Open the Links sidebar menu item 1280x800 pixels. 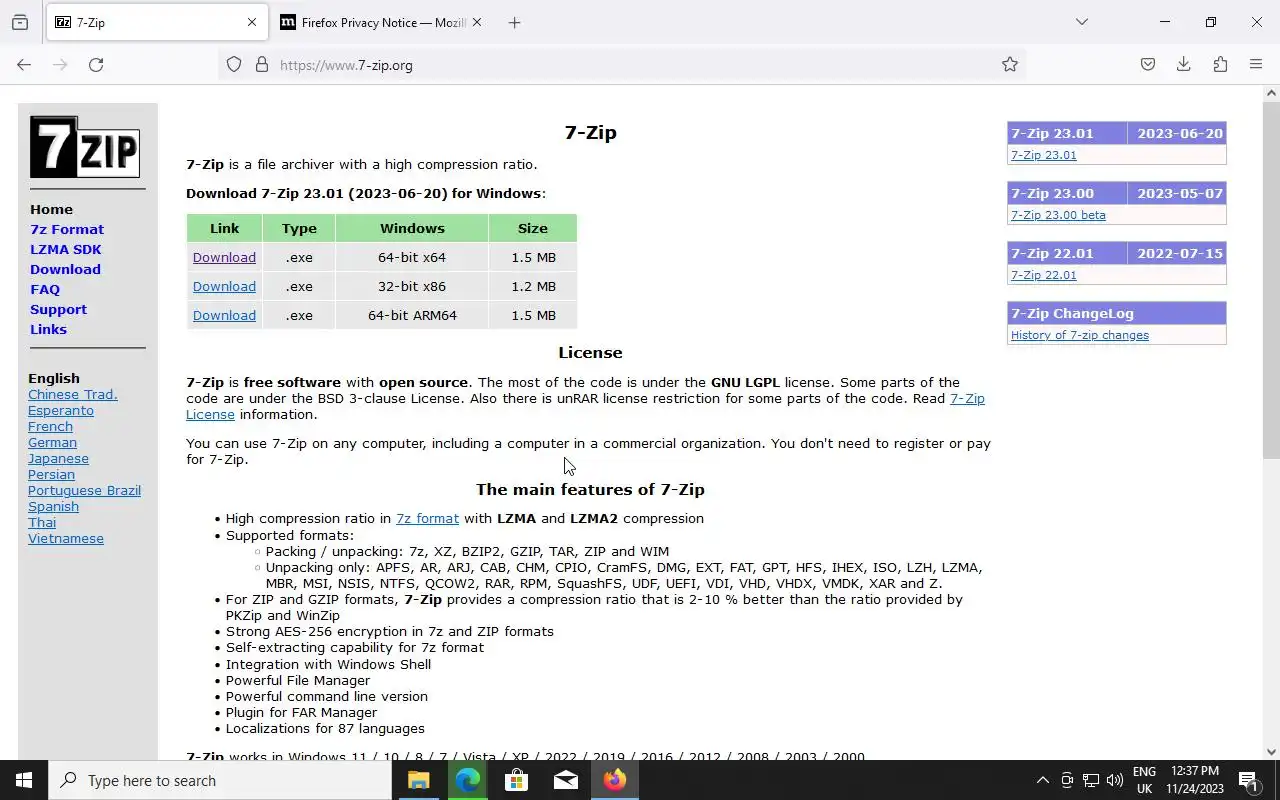[x=48, y=329]
